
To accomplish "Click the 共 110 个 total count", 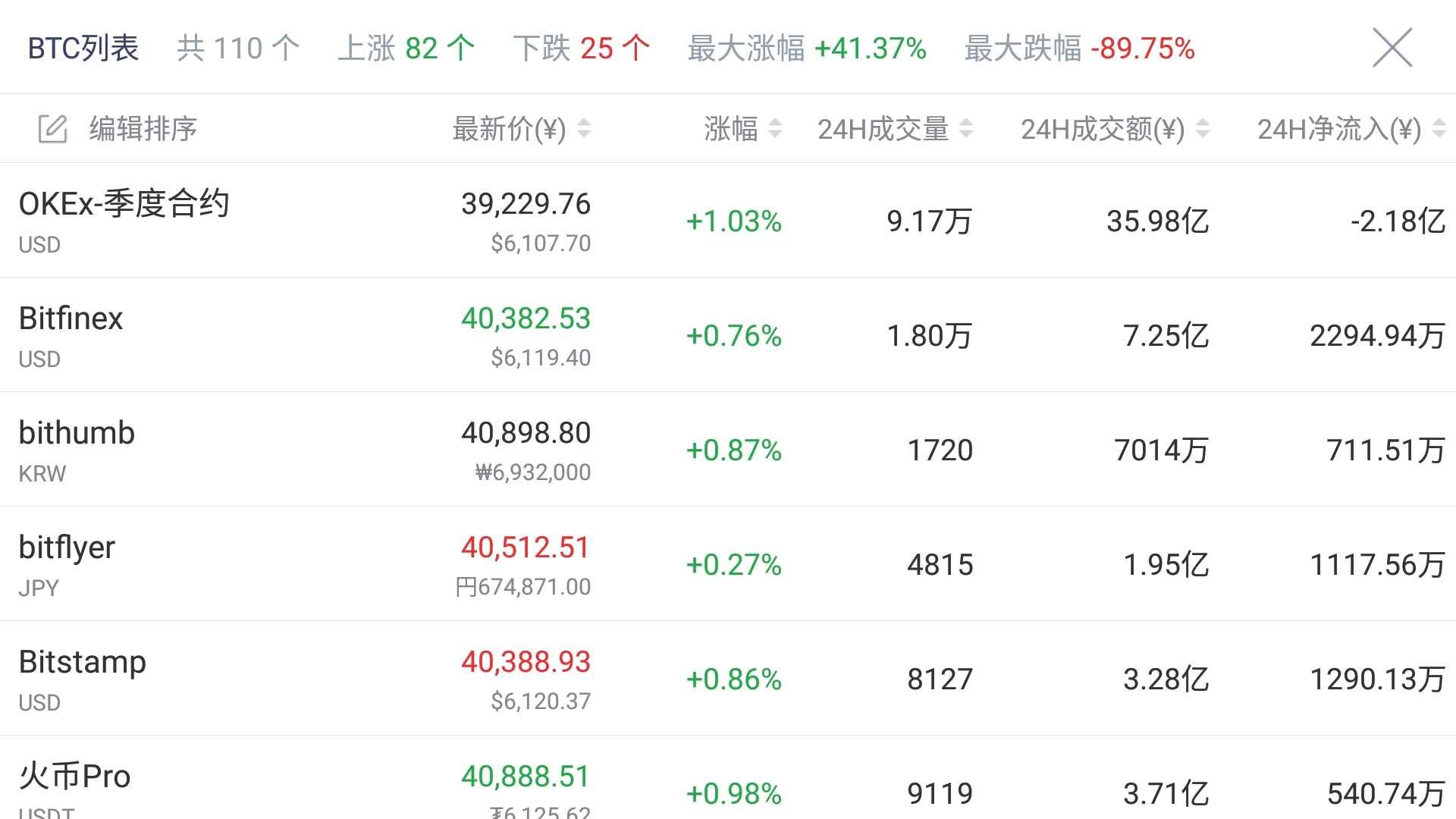I will pyautogui.click(x=238, y=49).
